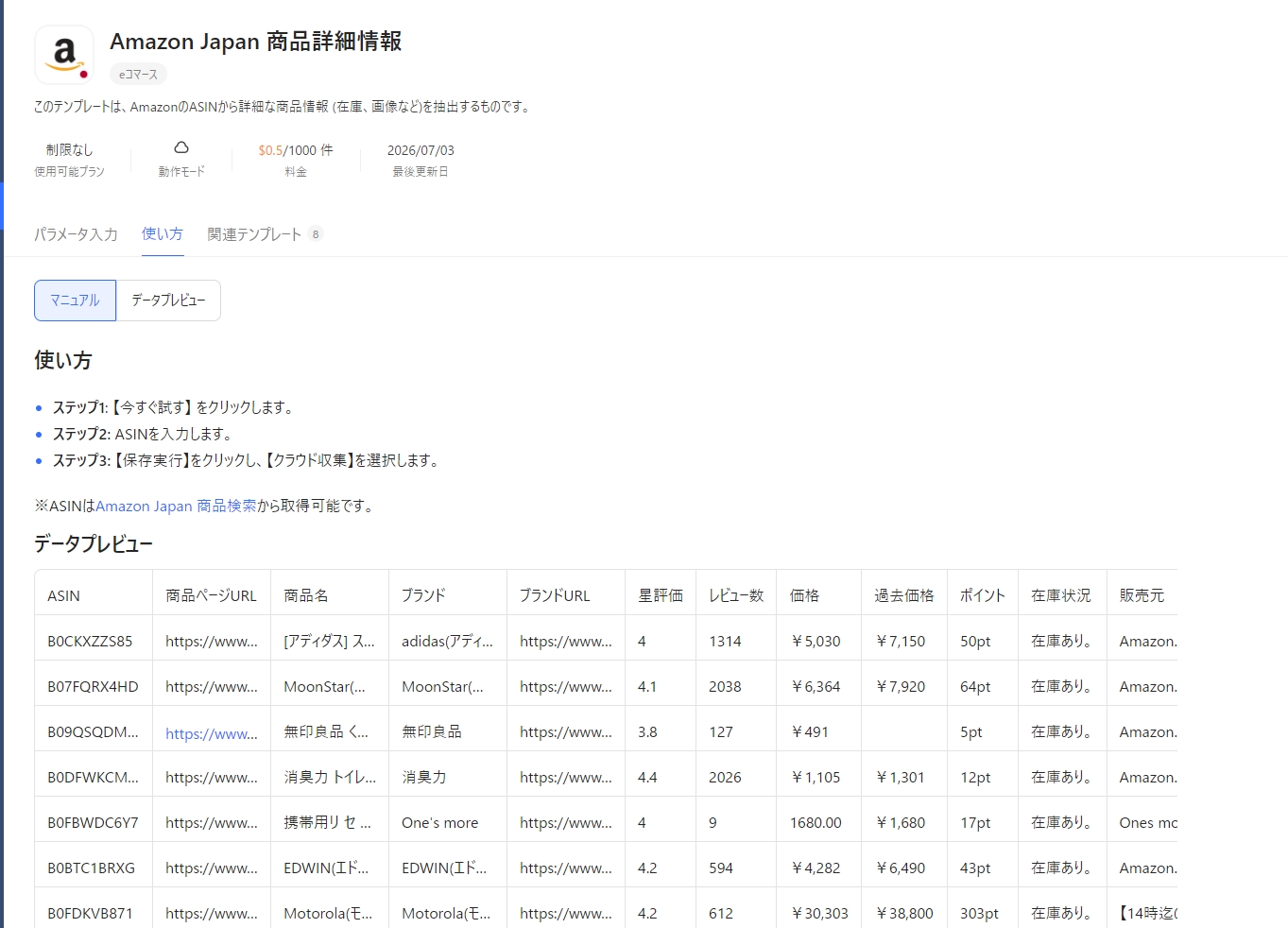
Task: Switch to the データプレビュー toggle button
Action: tap(168, 301)
